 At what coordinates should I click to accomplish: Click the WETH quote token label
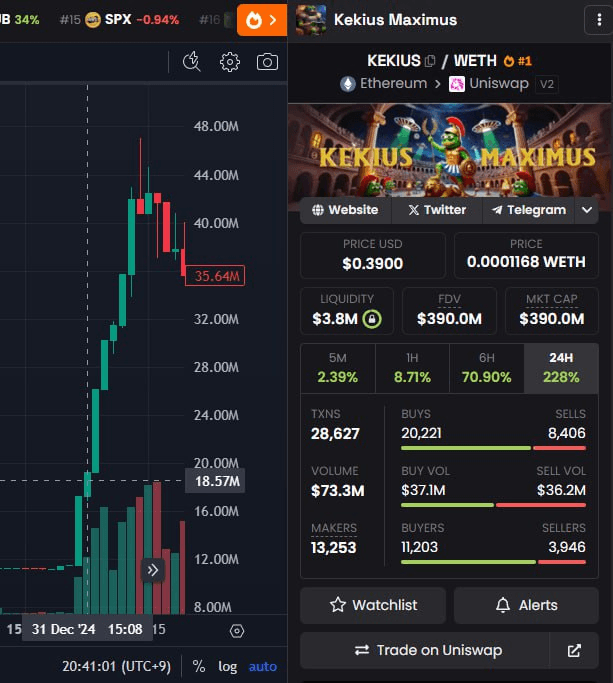475,61
